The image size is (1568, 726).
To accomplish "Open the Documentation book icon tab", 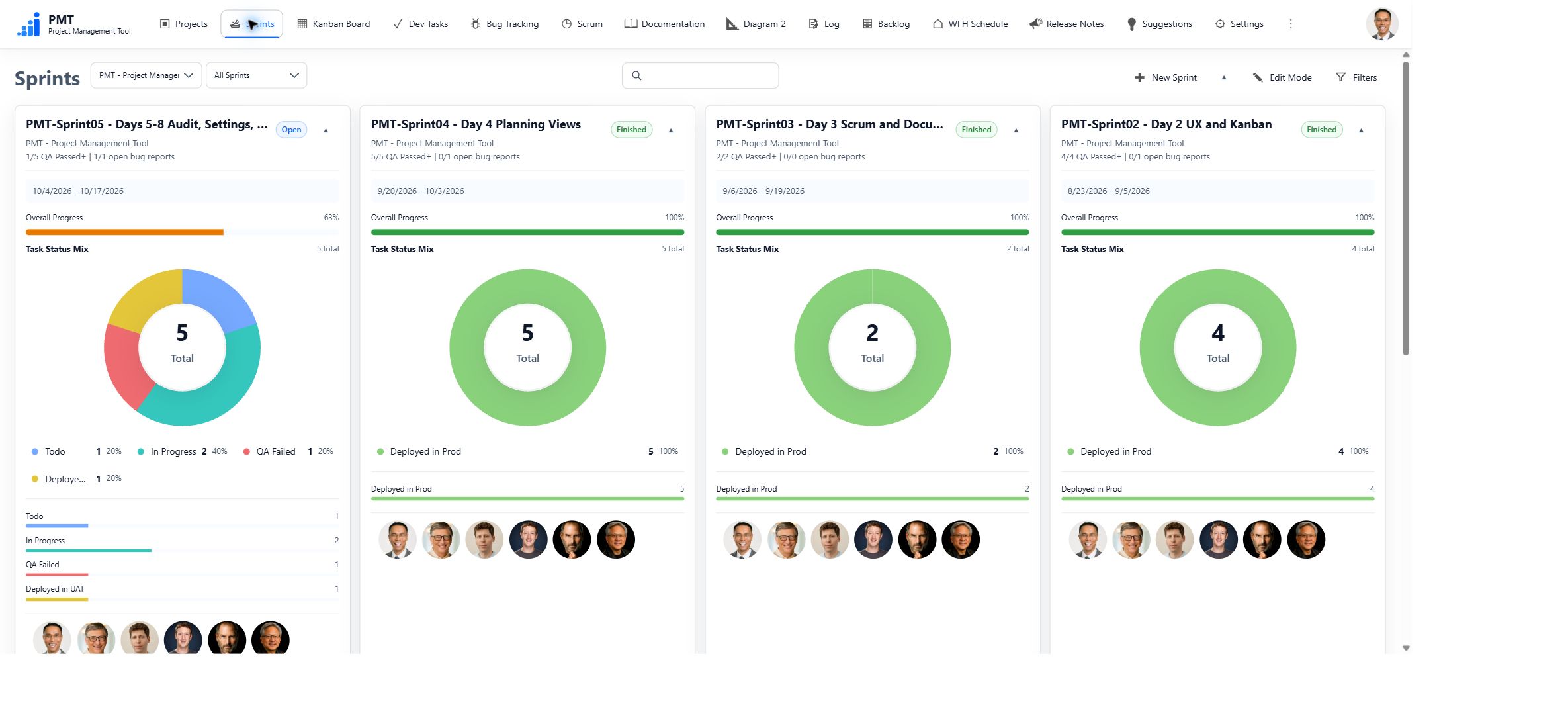I will [664, 24].
